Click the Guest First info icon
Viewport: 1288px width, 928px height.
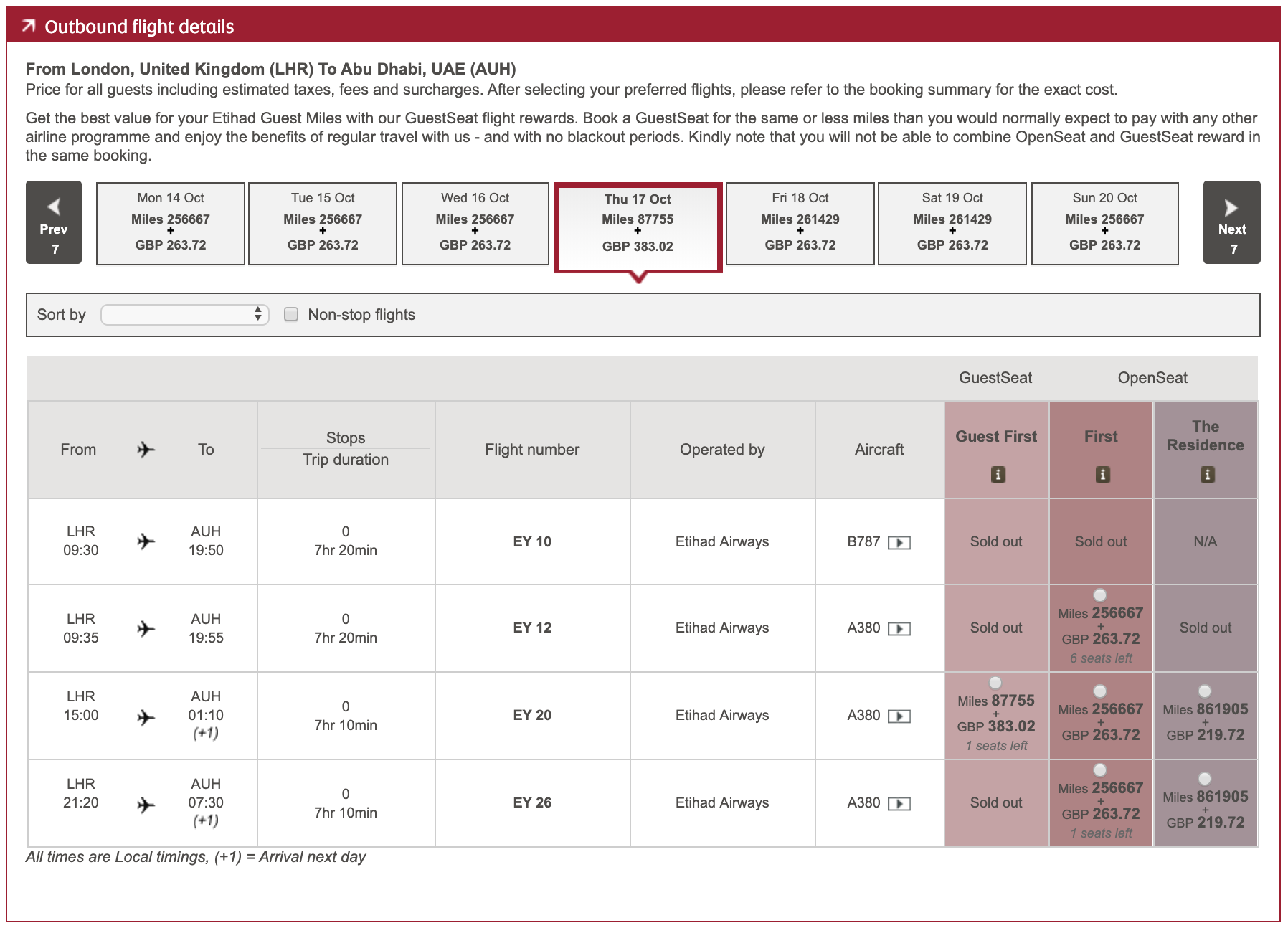click(x=997, y=475)
